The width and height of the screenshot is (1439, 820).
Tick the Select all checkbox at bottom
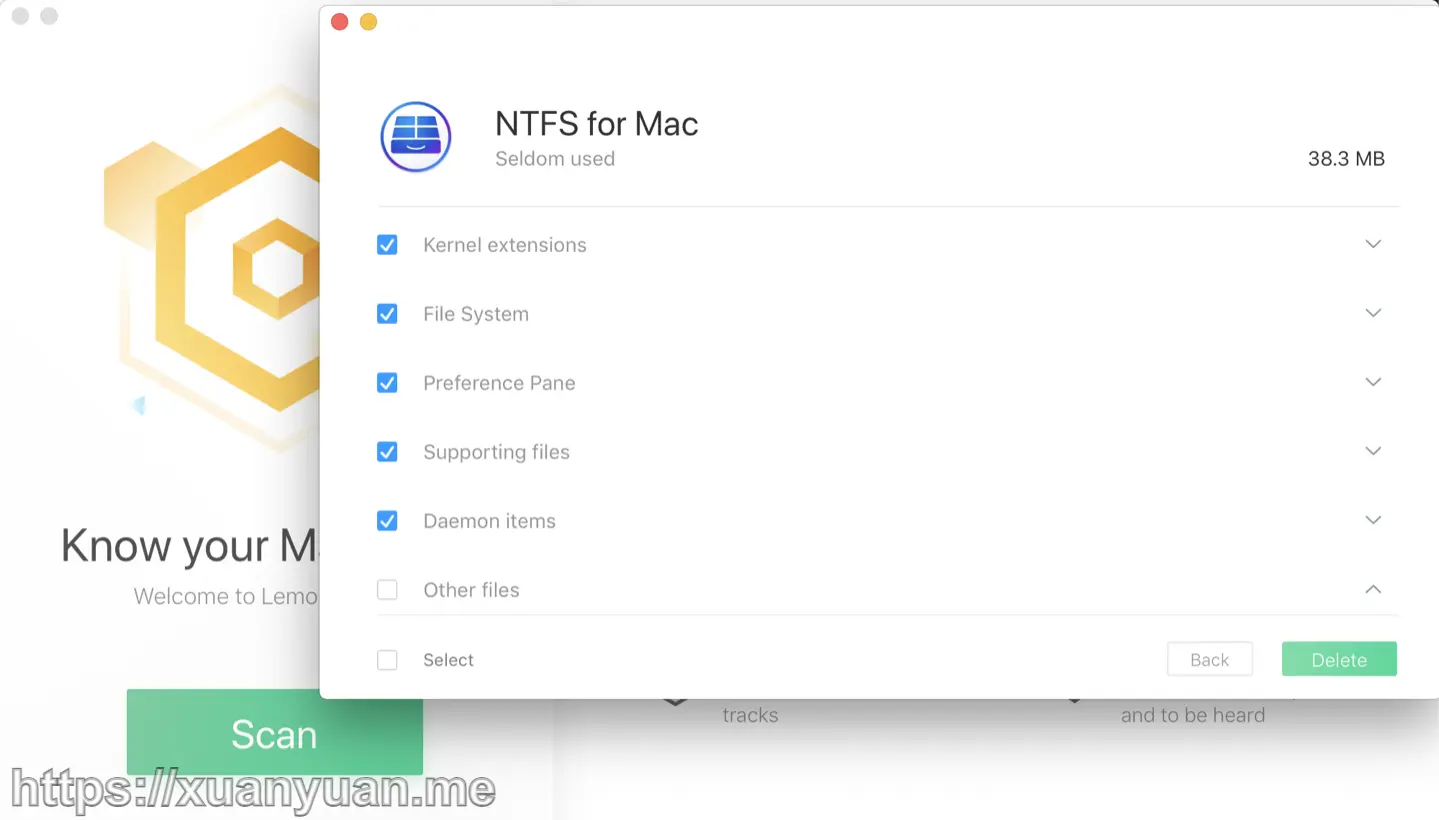pyautogui.click(x=387, y=660)
